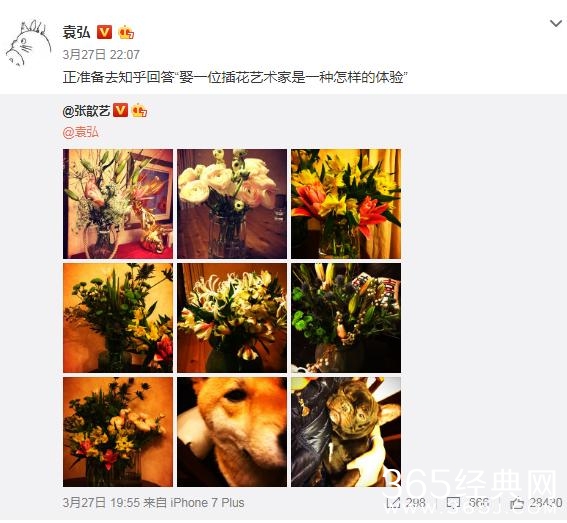The image size is (567, 523).
Task: Open the comments icon showing 566
Action: coord(453,503)
